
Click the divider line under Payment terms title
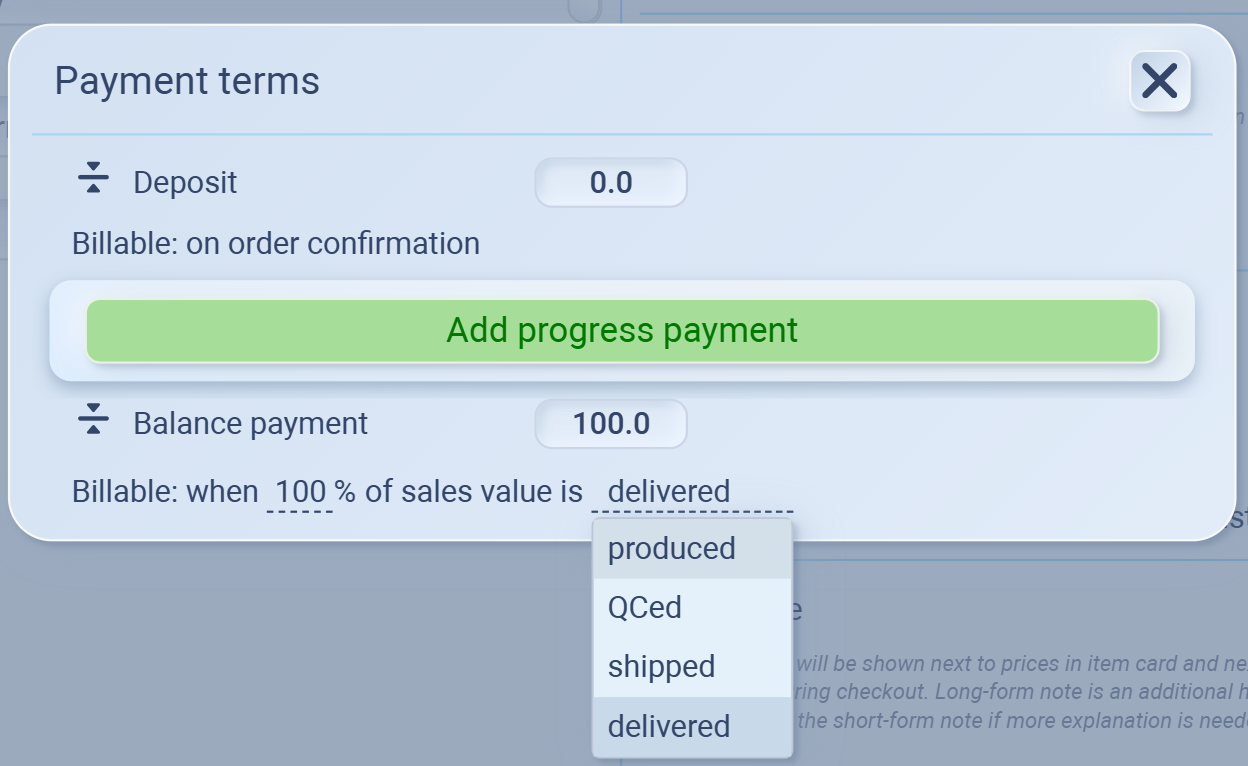click(x=620, y=134)
